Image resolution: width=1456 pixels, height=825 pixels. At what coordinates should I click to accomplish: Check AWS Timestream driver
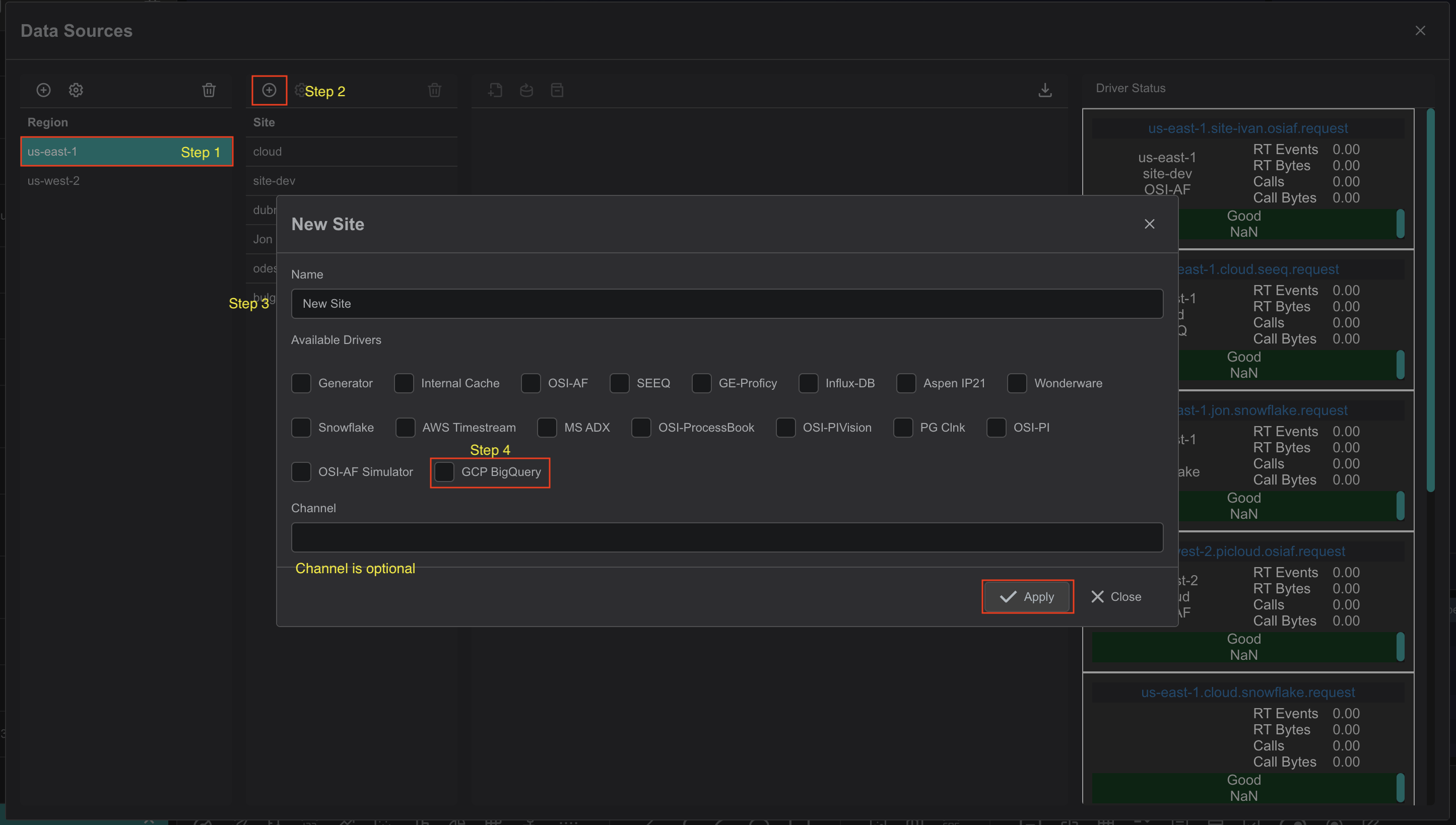(405, 428)
